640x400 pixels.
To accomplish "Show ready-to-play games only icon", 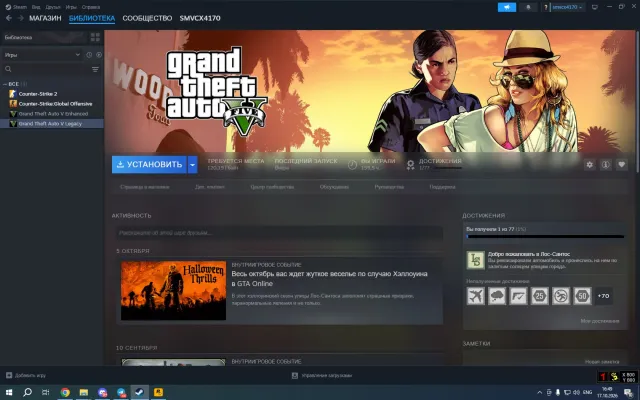I will [x=99, y=55].
